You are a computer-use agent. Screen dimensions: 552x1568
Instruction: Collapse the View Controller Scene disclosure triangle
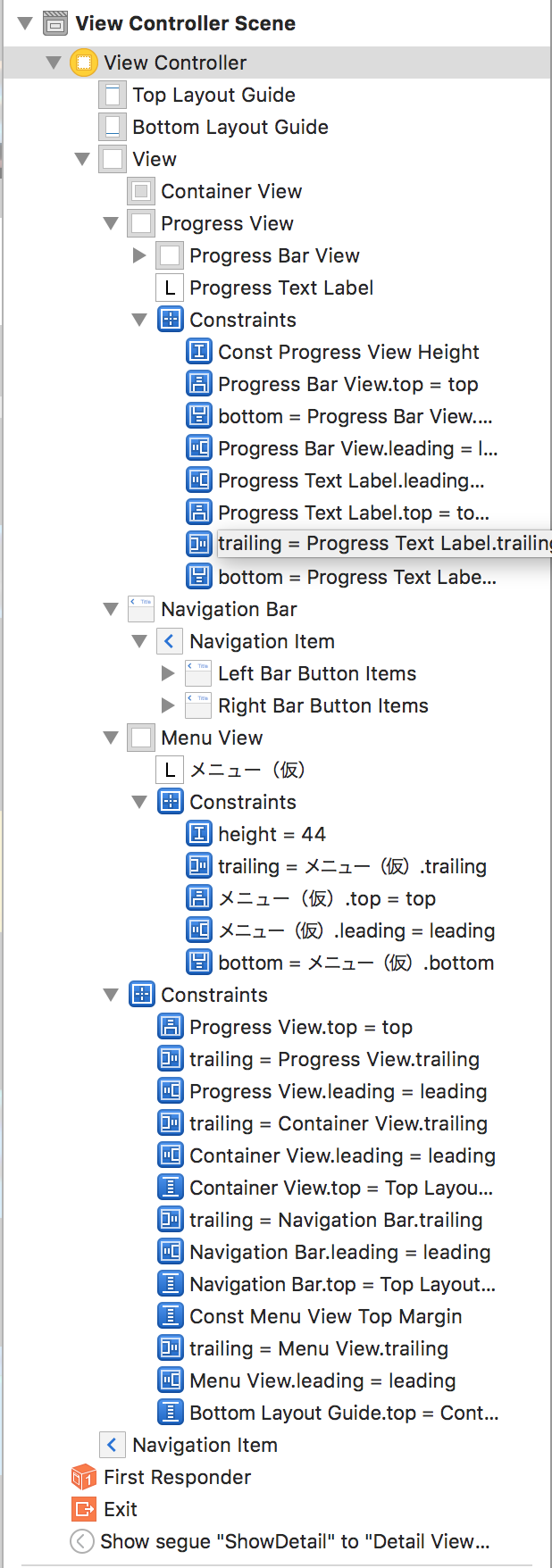pos(25,23)
